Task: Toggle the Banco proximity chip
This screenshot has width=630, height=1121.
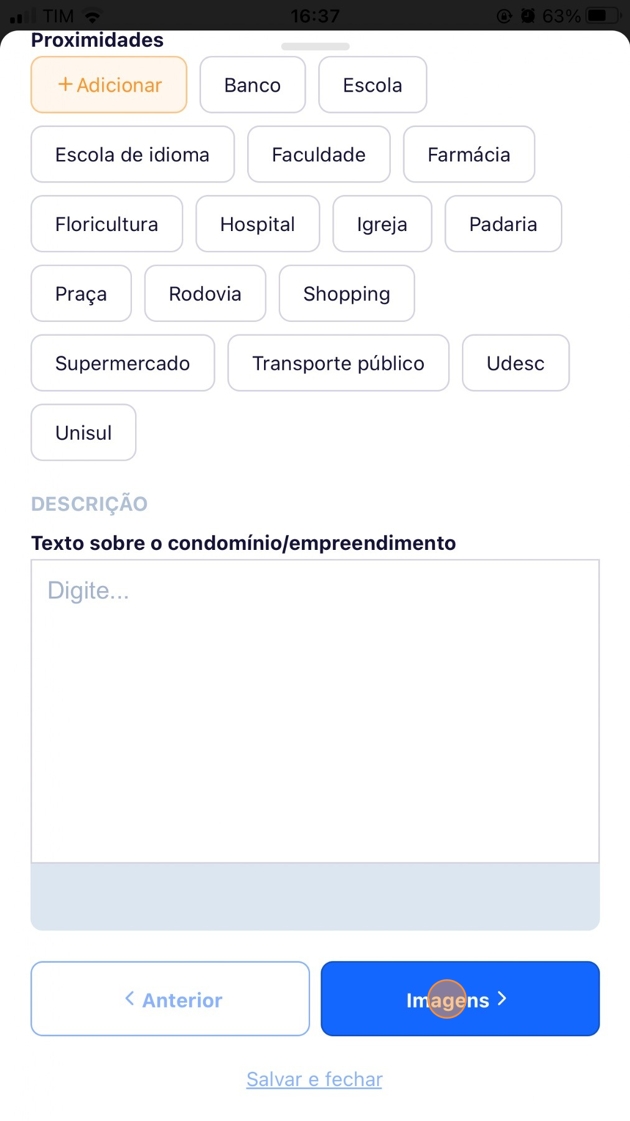Action: tap(252, 85)
